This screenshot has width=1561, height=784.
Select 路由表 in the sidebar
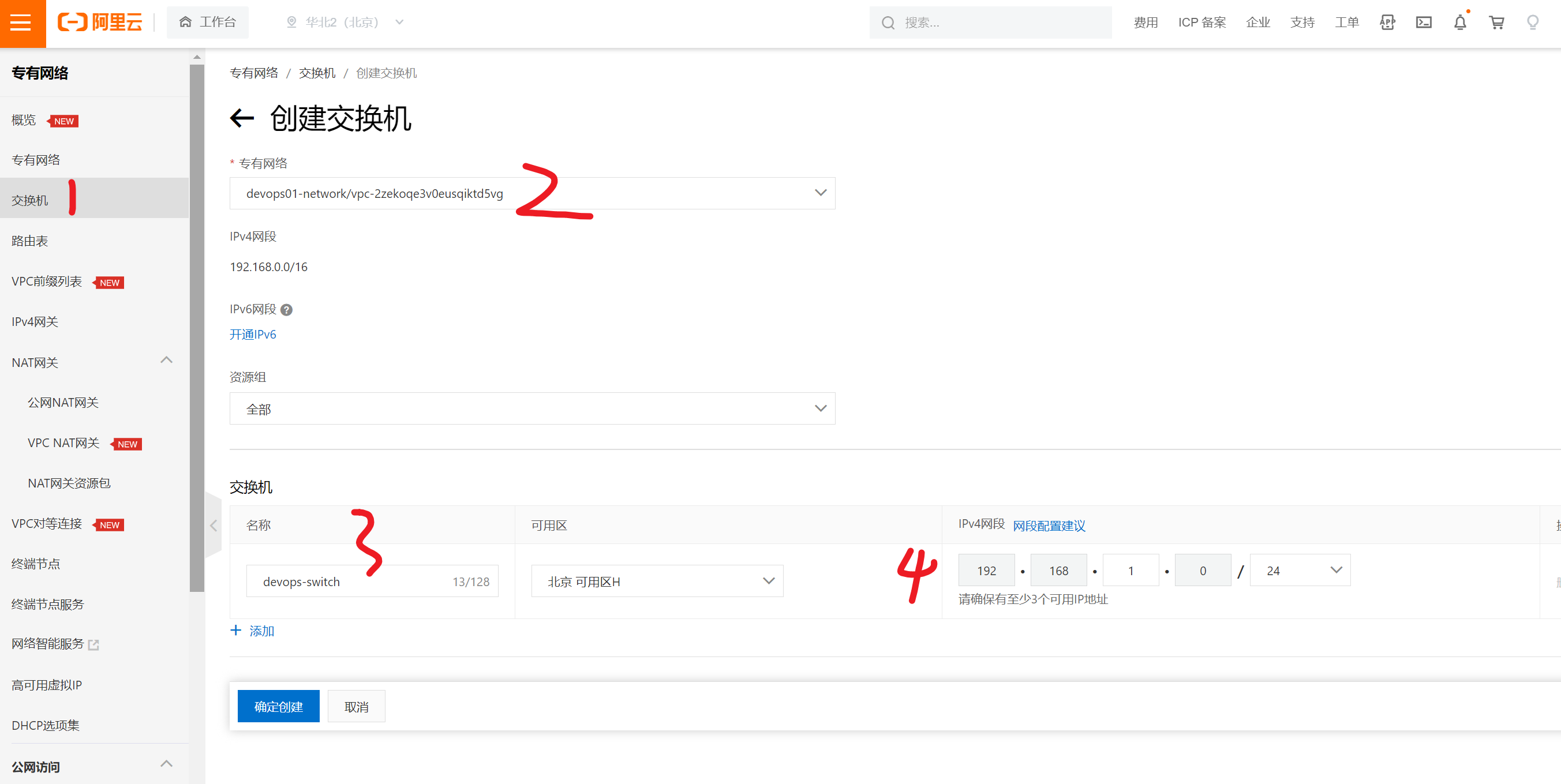coord(29,241)
